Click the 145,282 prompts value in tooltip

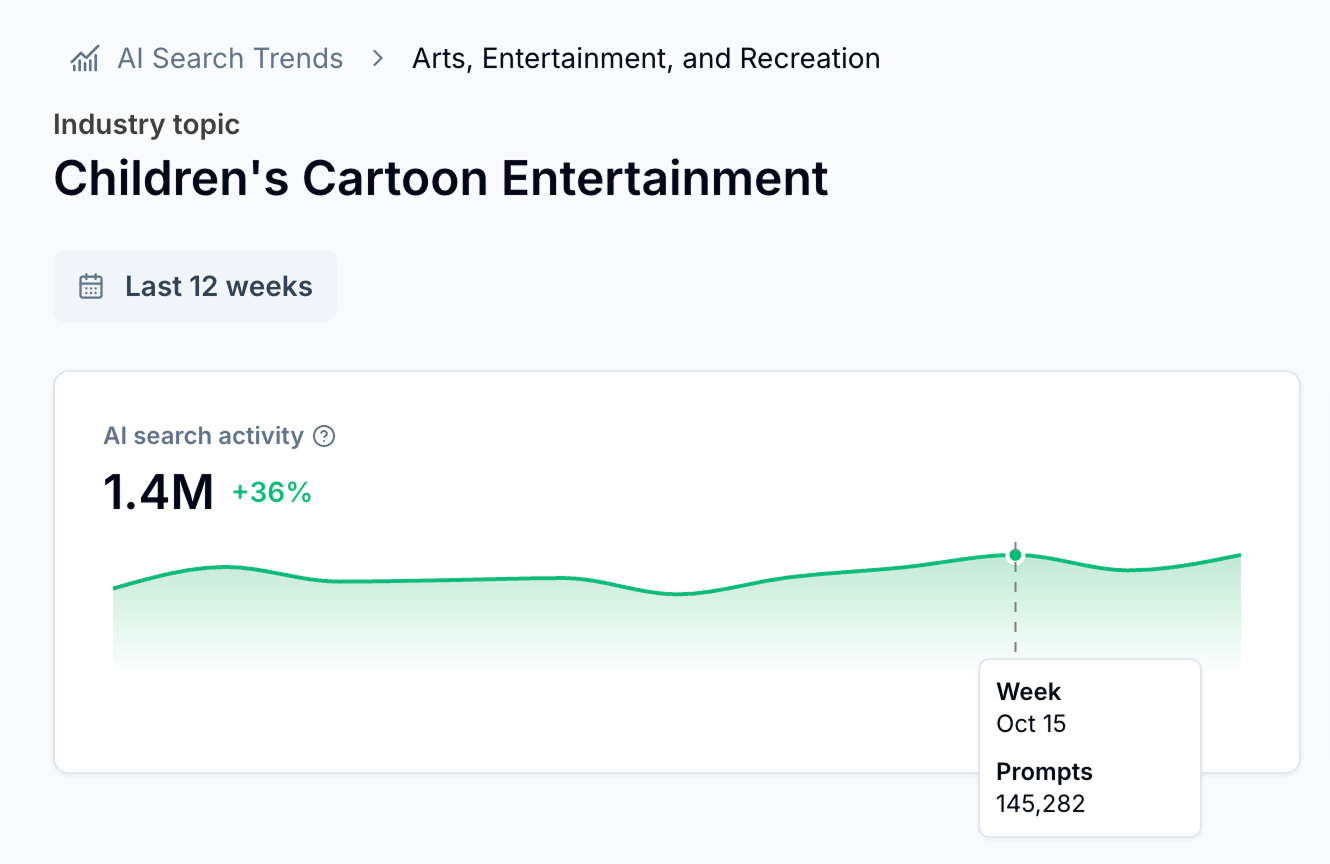pos(1041,803)
